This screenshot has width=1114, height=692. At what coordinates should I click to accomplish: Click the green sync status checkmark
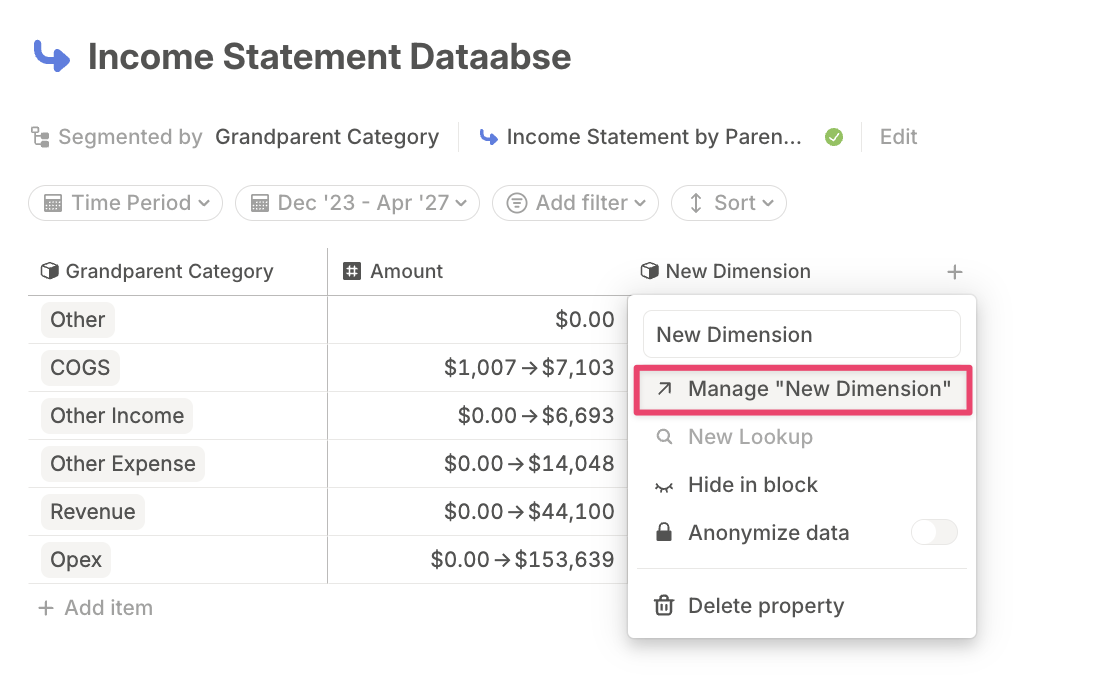click(x=834, y=137)
